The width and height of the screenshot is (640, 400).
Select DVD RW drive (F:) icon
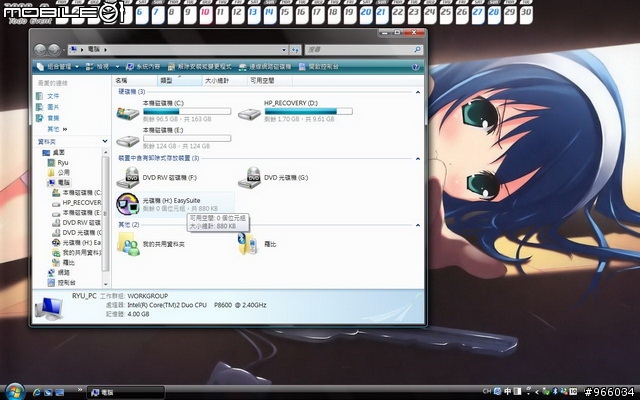(x=128, y=178)
